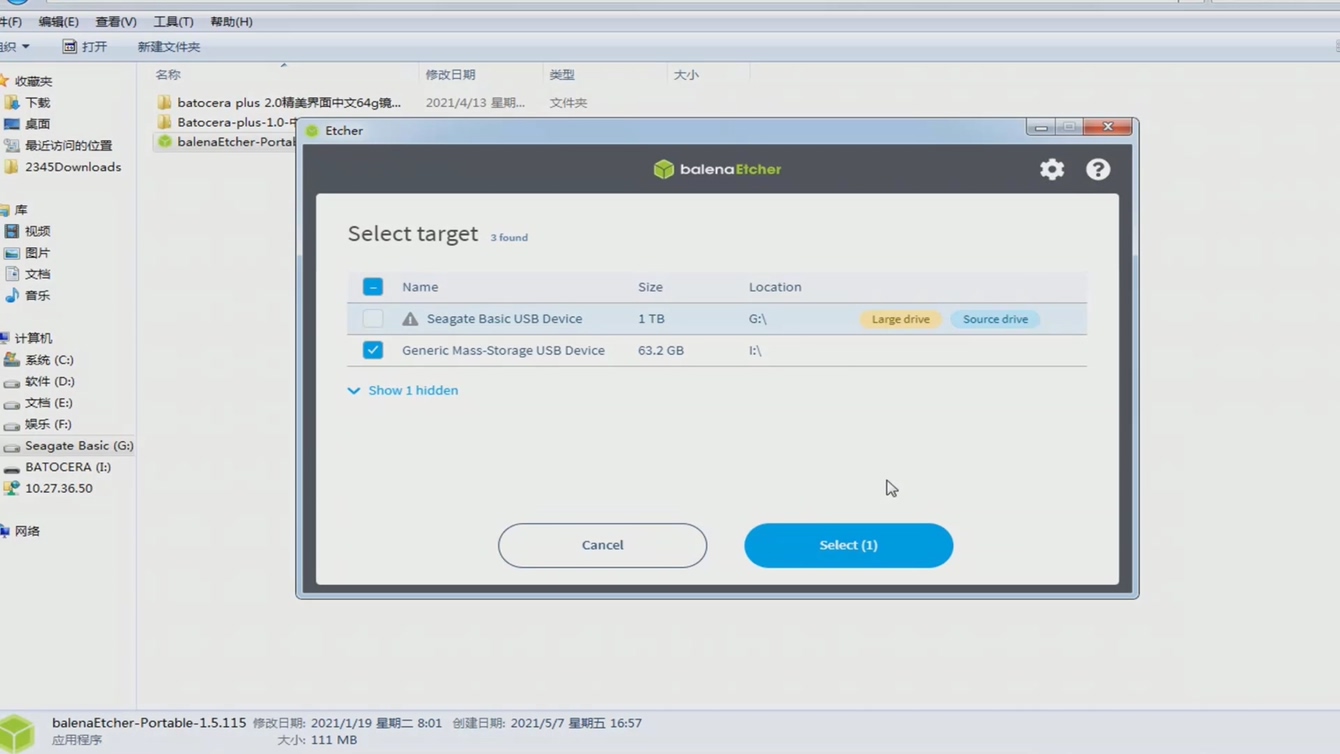
Task: Click the Size column header in the target table
Action: pyautogui.click(x=650, y=287)
